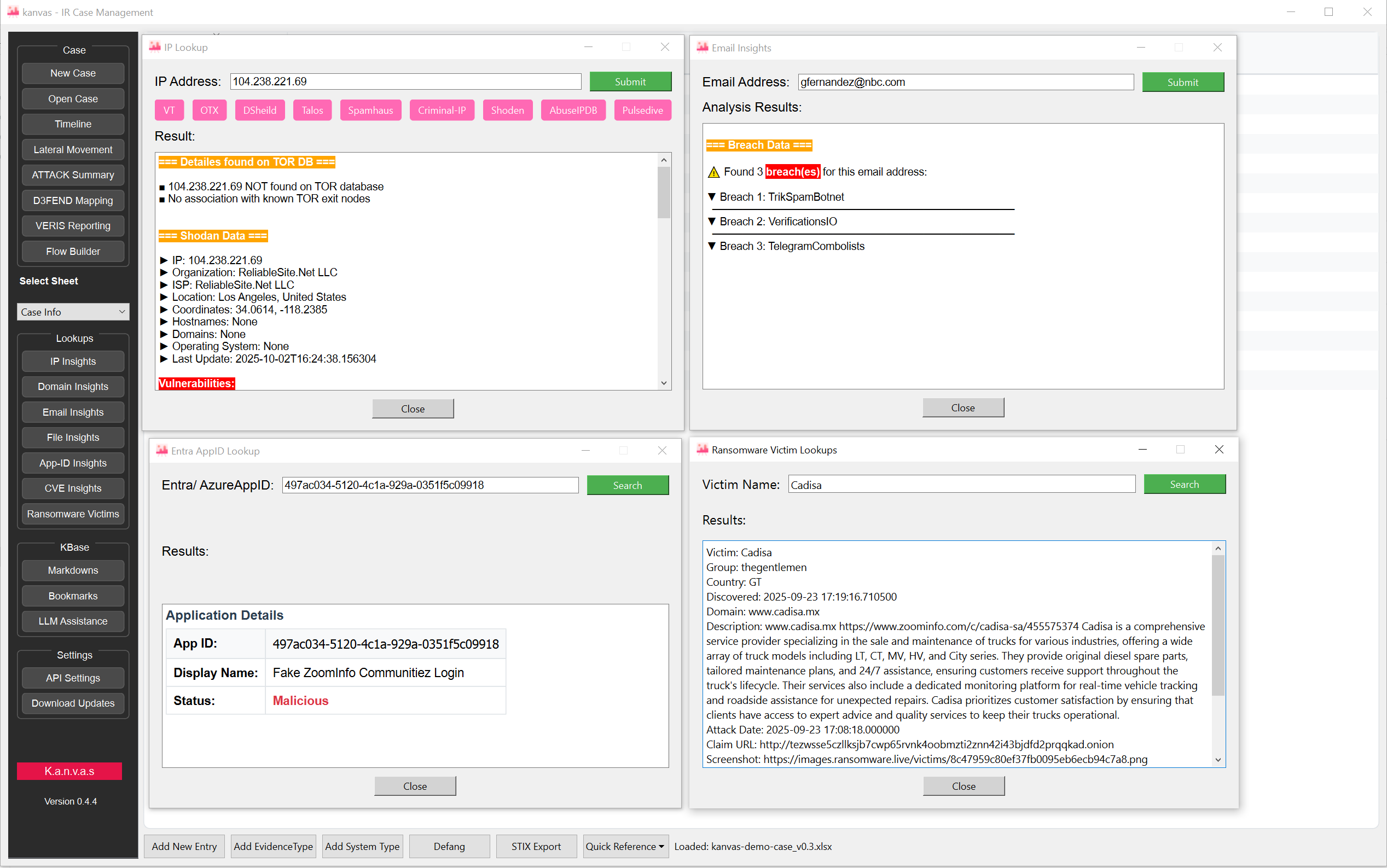Select the Criminal-IP source
The height and width of the screenshot is (868, 1387).
441,109
